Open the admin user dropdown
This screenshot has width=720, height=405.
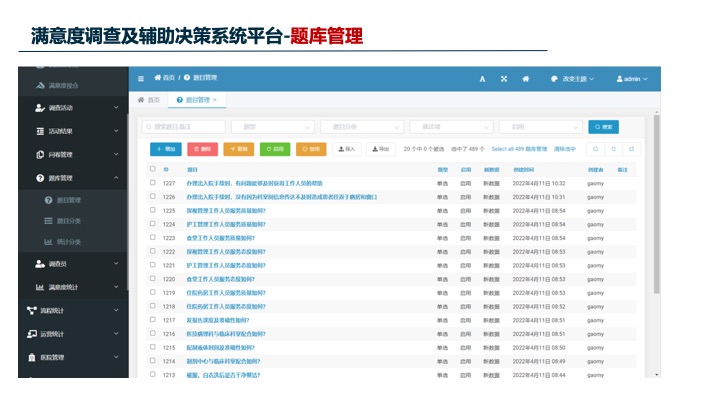[x=633, y=79]
